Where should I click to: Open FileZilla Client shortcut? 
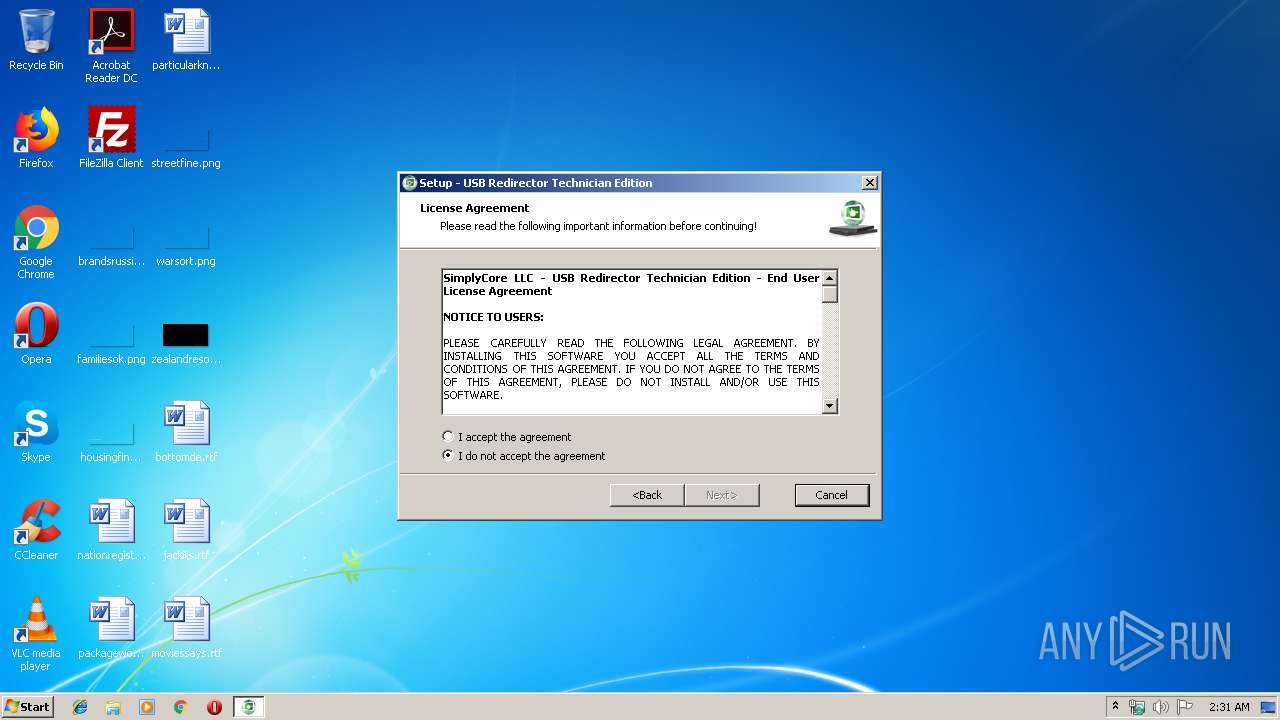click(111, 138)
